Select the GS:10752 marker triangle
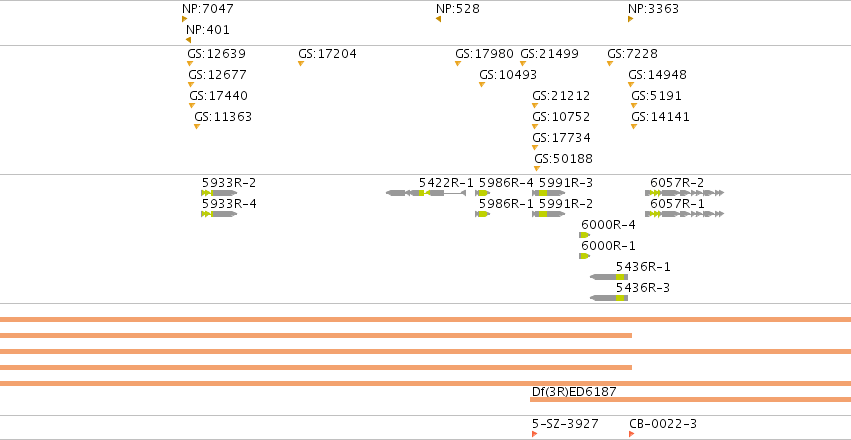This screenshot has width=851, height=440. tap(535, 126)
